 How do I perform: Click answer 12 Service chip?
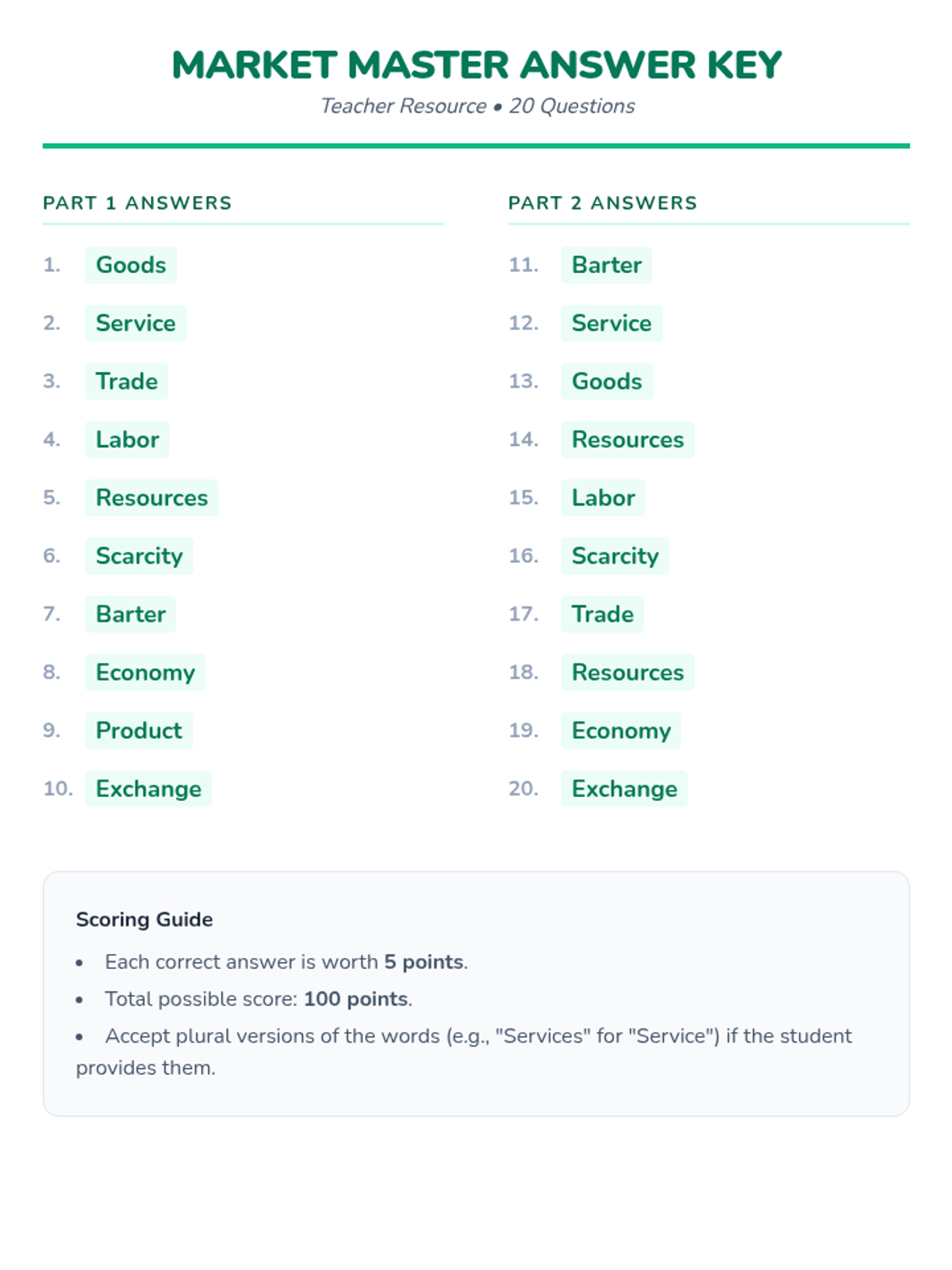(x=611, y=323)
